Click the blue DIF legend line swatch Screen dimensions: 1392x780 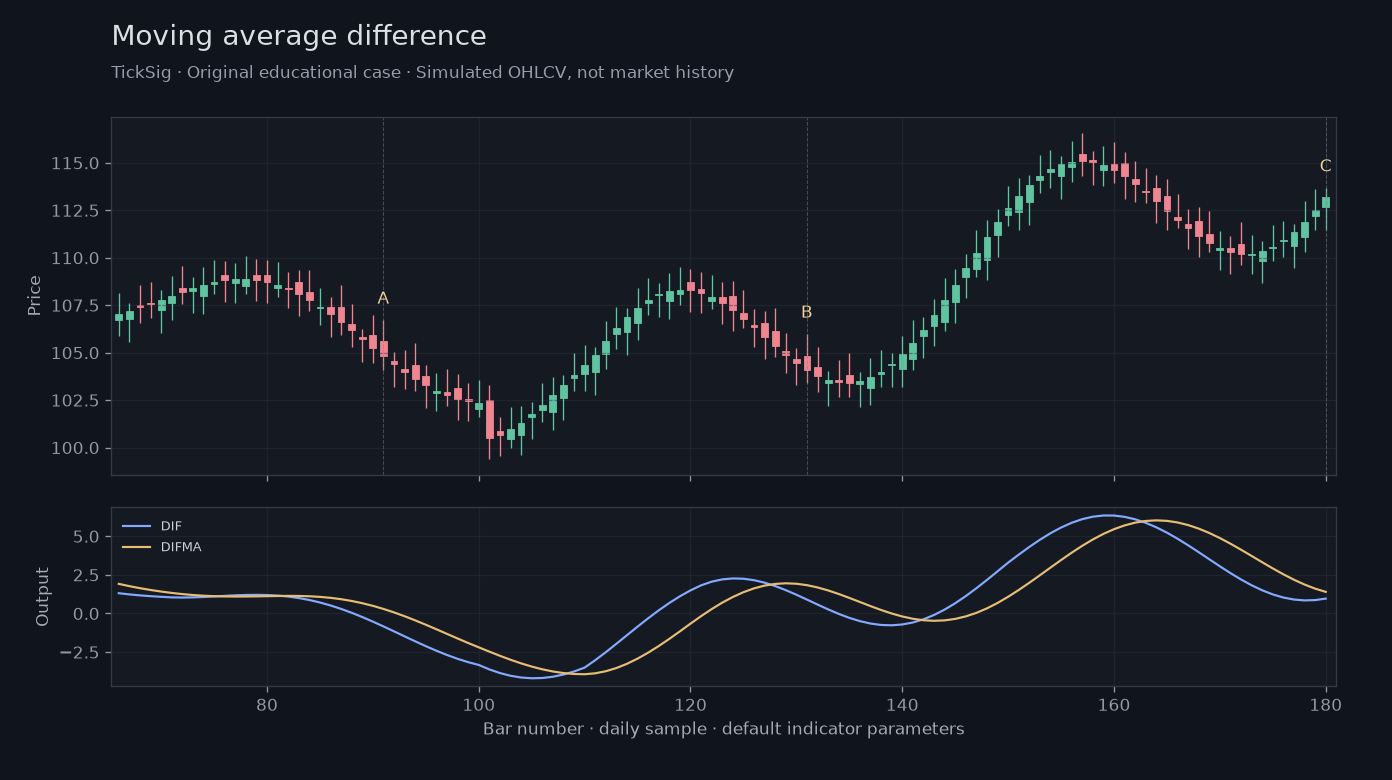pos(136,526)
